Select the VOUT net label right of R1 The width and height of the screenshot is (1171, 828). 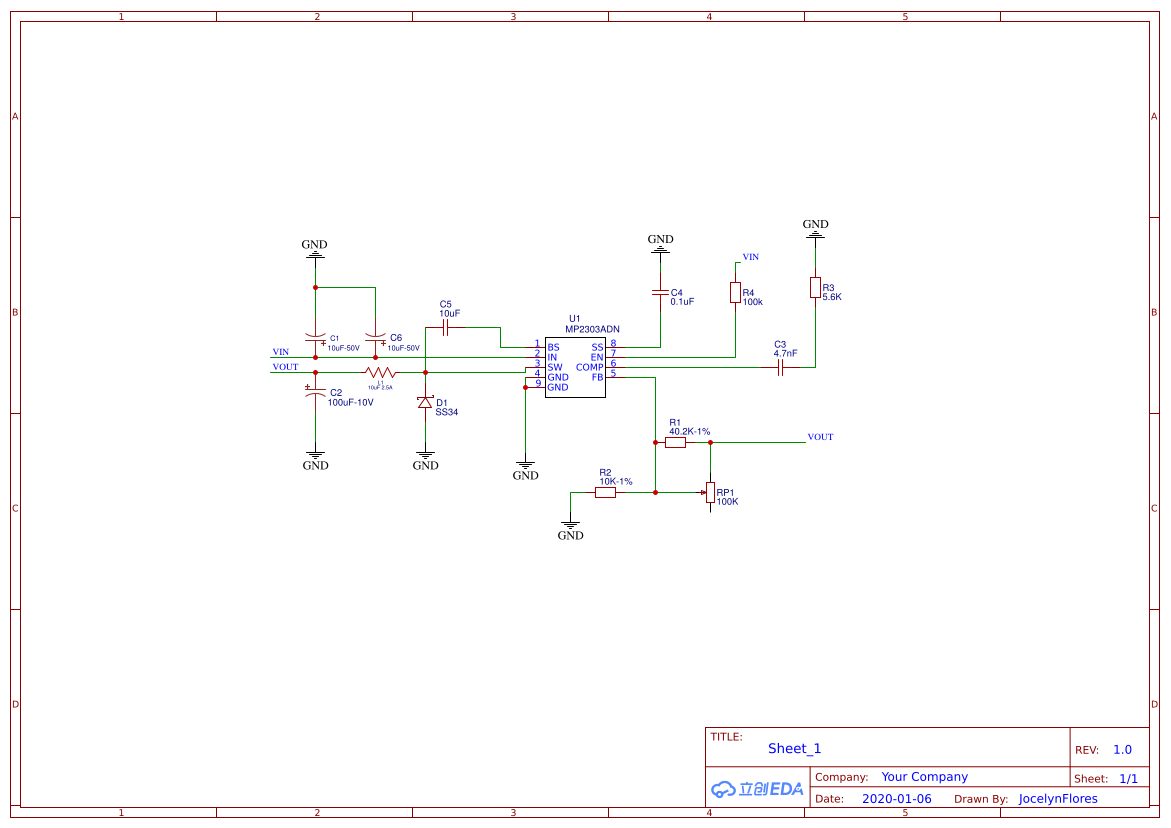[x=820, y=437]
